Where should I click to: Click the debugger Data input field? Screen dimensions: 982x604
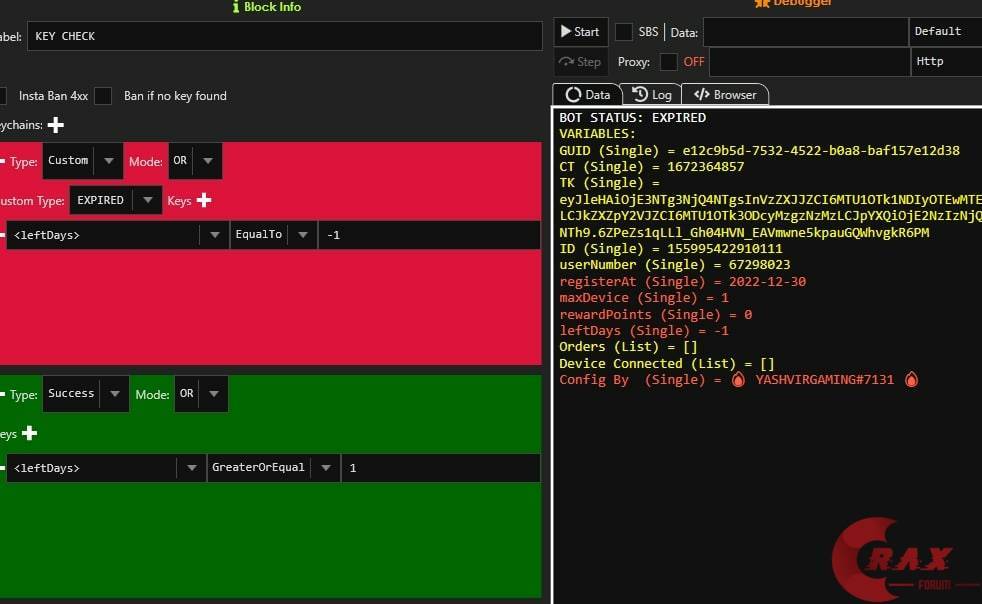[806, 32]
